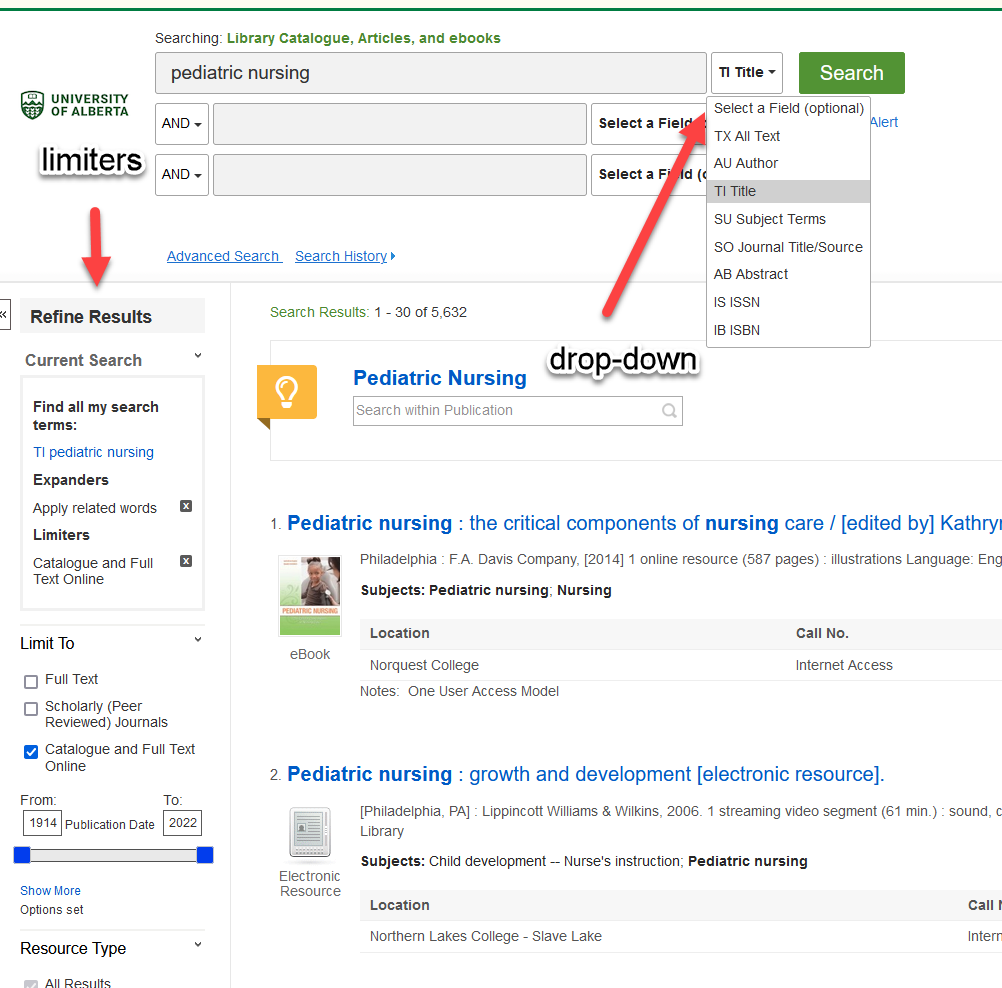Choose Select a Field (optional) option
The image size is (1002, 988).
point(789,109)
